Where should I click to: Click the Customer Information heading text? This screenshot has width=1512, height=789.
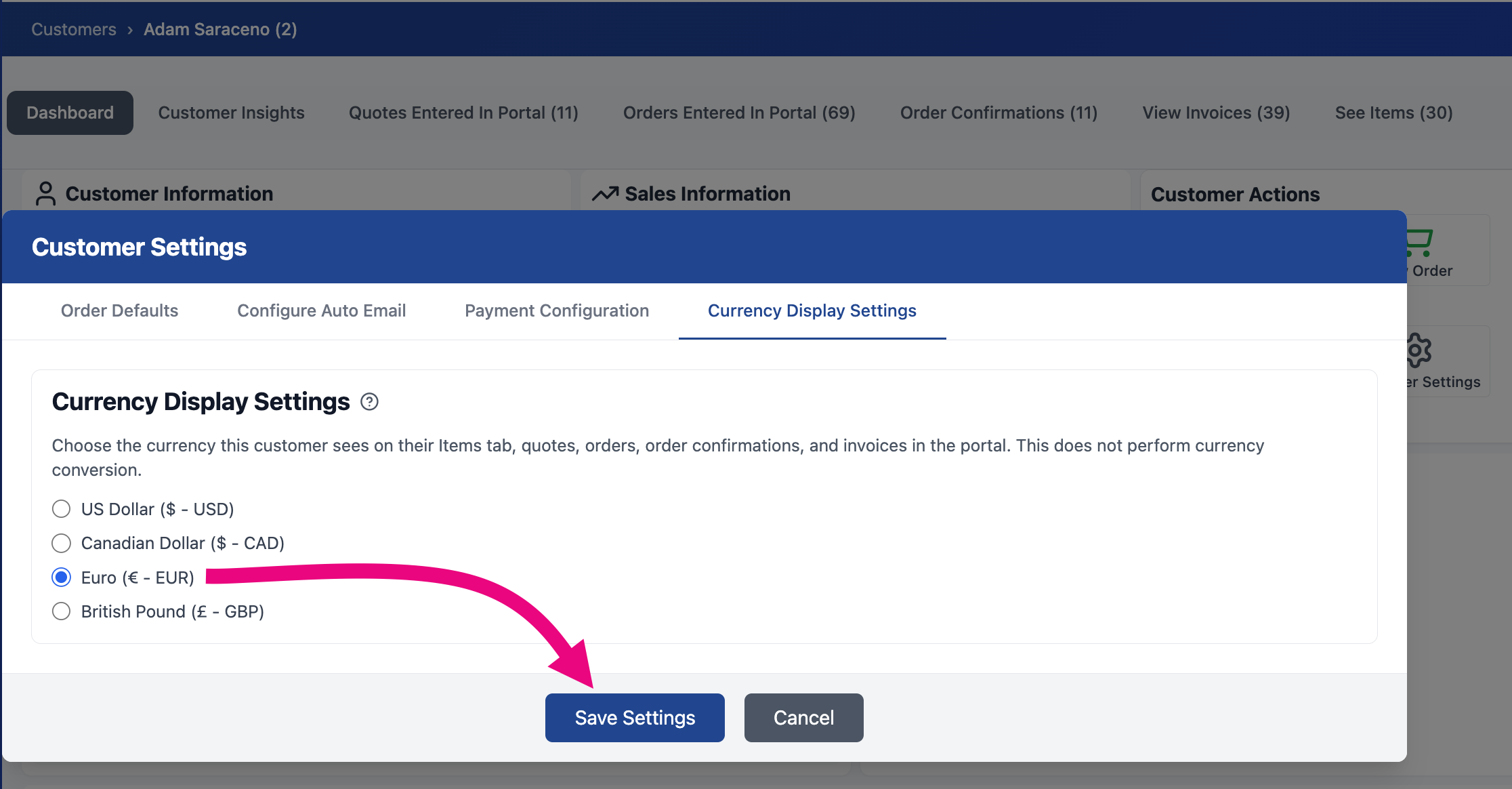[x=169, y=194]
